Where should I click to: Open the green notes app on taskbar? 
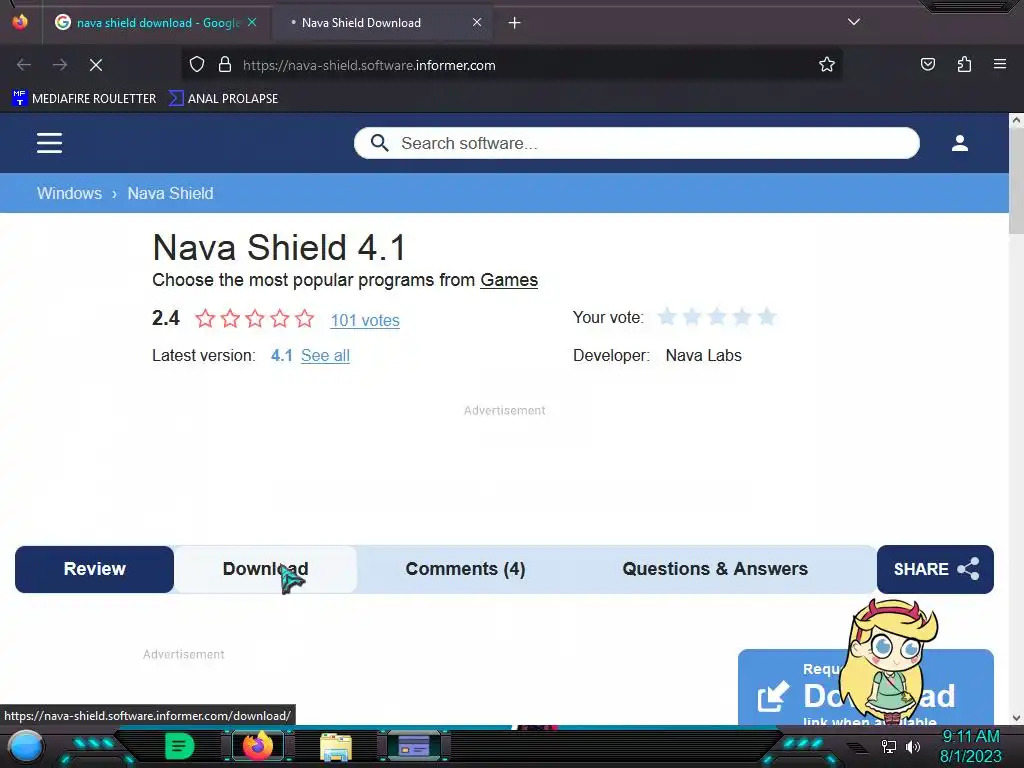[180, 746]
